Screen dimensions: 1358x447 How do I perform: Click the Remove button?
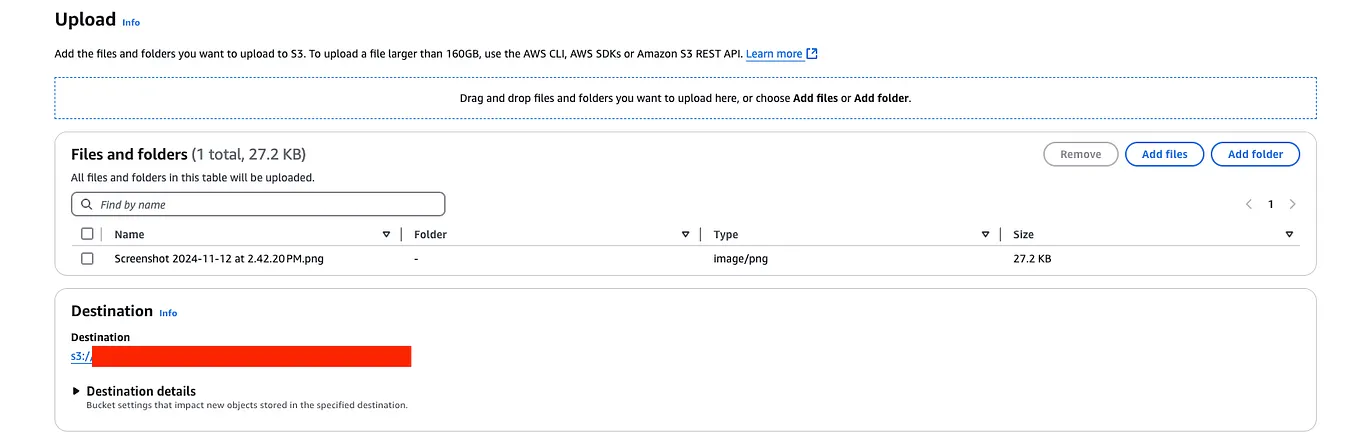1080,154
